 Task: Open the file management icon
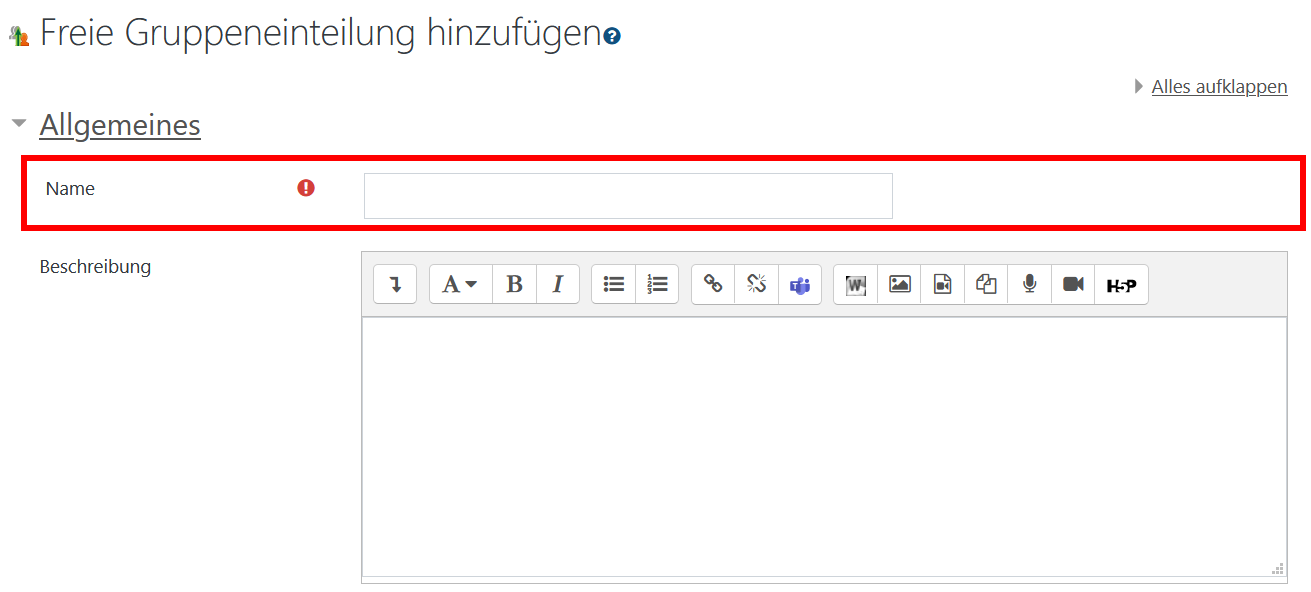(985, 284)
